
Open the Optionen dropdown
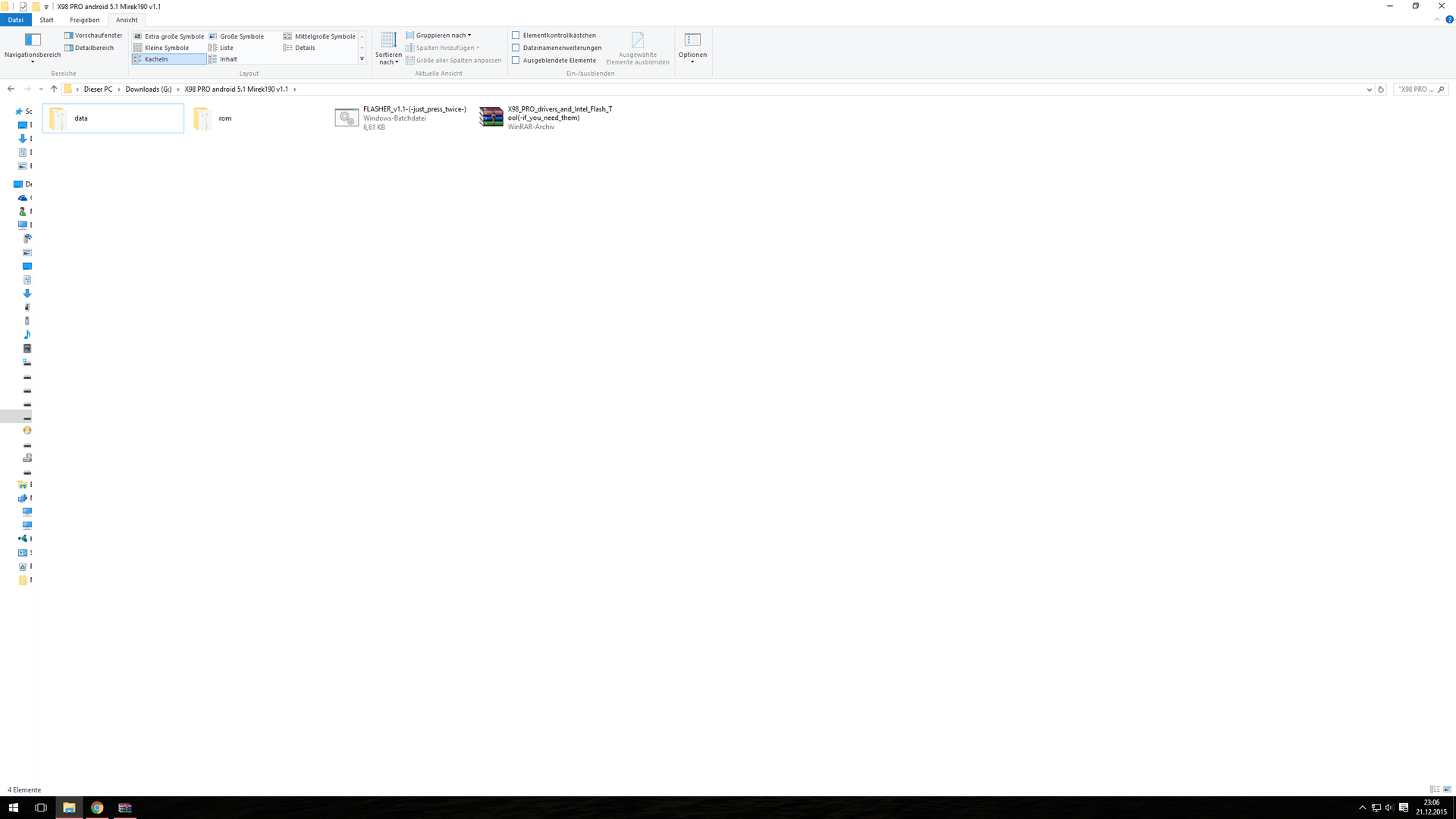692,48
